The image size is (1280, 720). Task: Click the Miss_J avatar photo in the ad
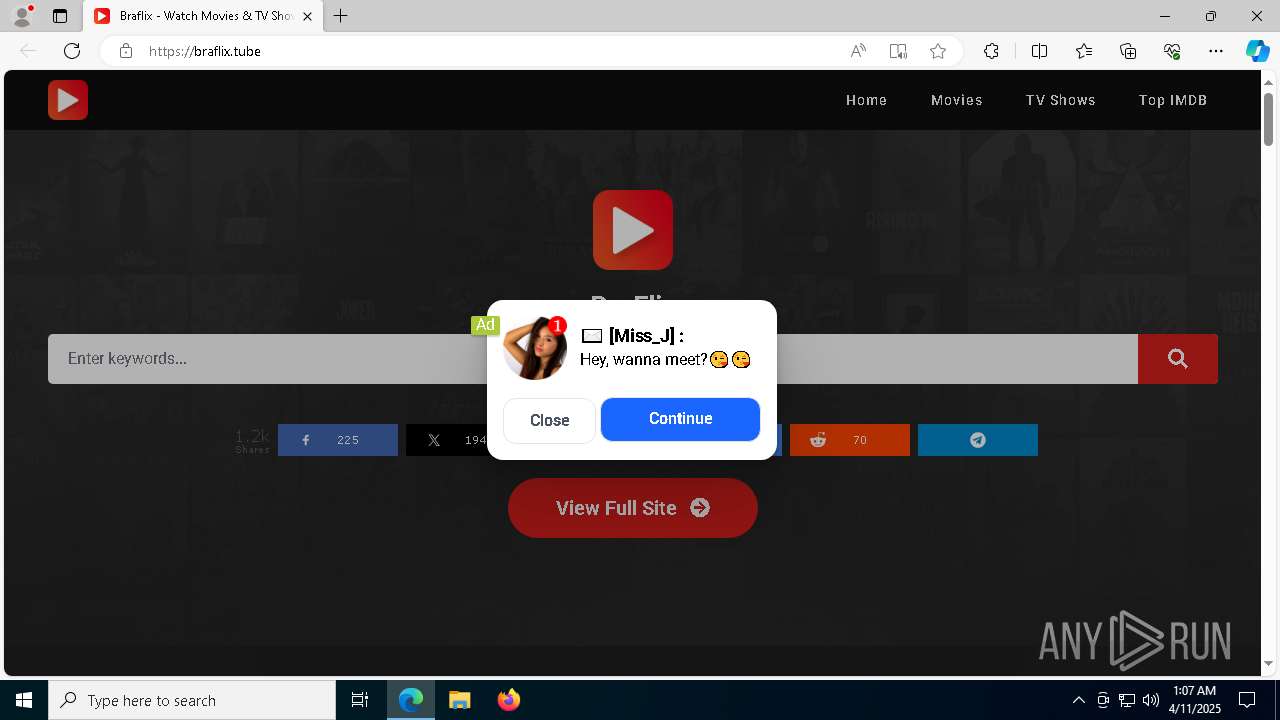click(535, 348)
